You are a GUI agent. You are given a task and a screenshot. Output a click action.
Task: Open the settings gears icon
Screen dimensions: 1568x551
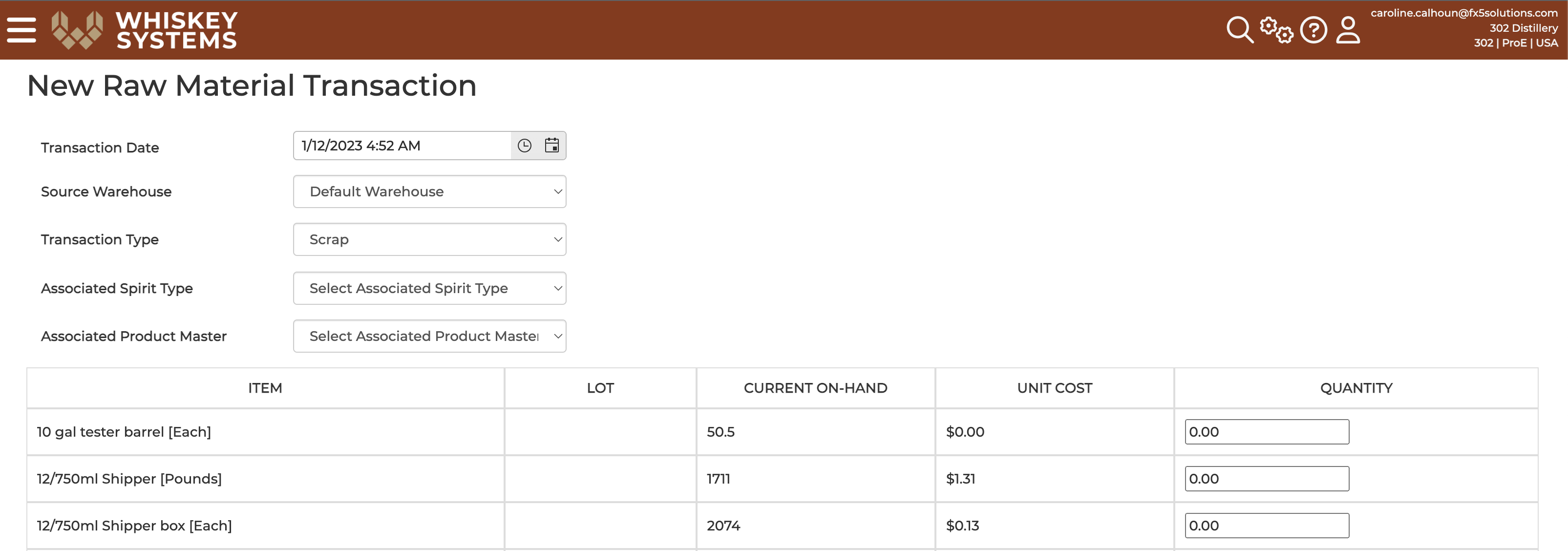tap(1276, 30)
